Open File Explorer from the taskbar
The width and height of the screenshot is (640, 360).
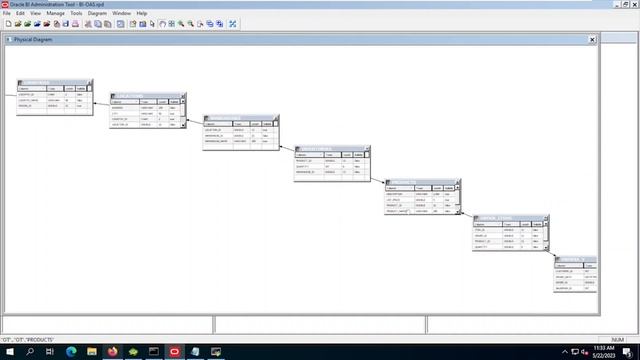pyautogui.click(x=92, y=351)
